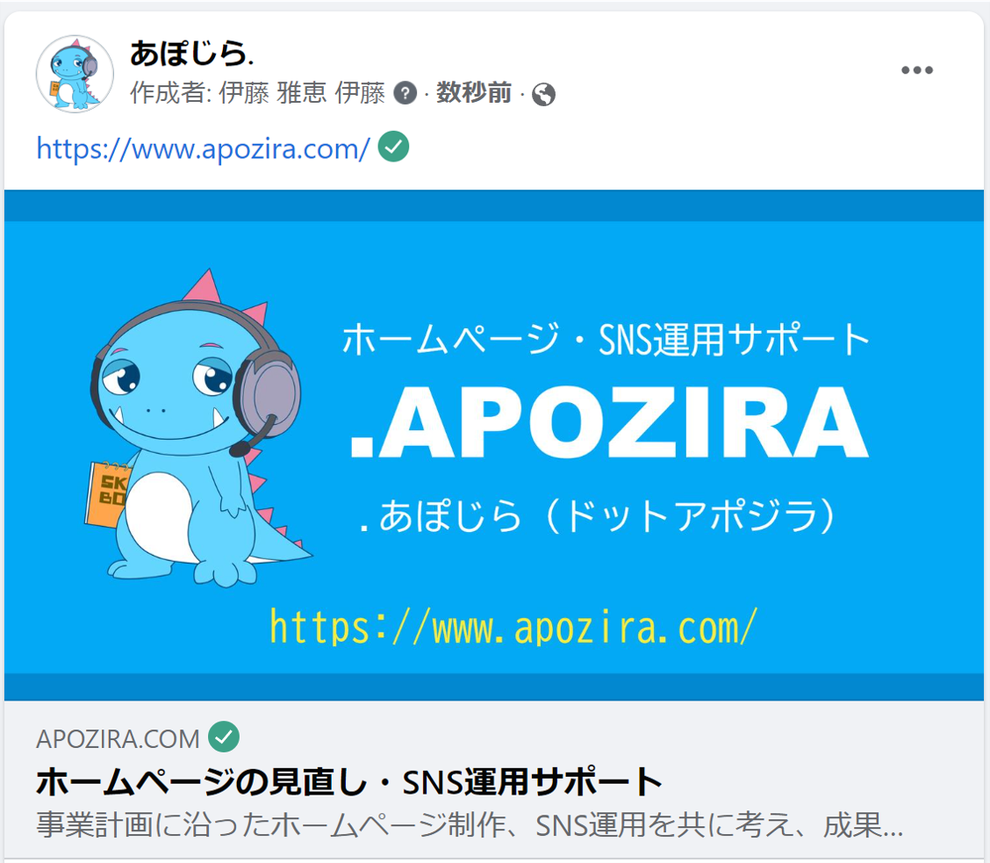This screenshot has height=863, width=990.
Task: Click green checkmark next to APOZIRA.COM
Action: [x=224, y=737]
